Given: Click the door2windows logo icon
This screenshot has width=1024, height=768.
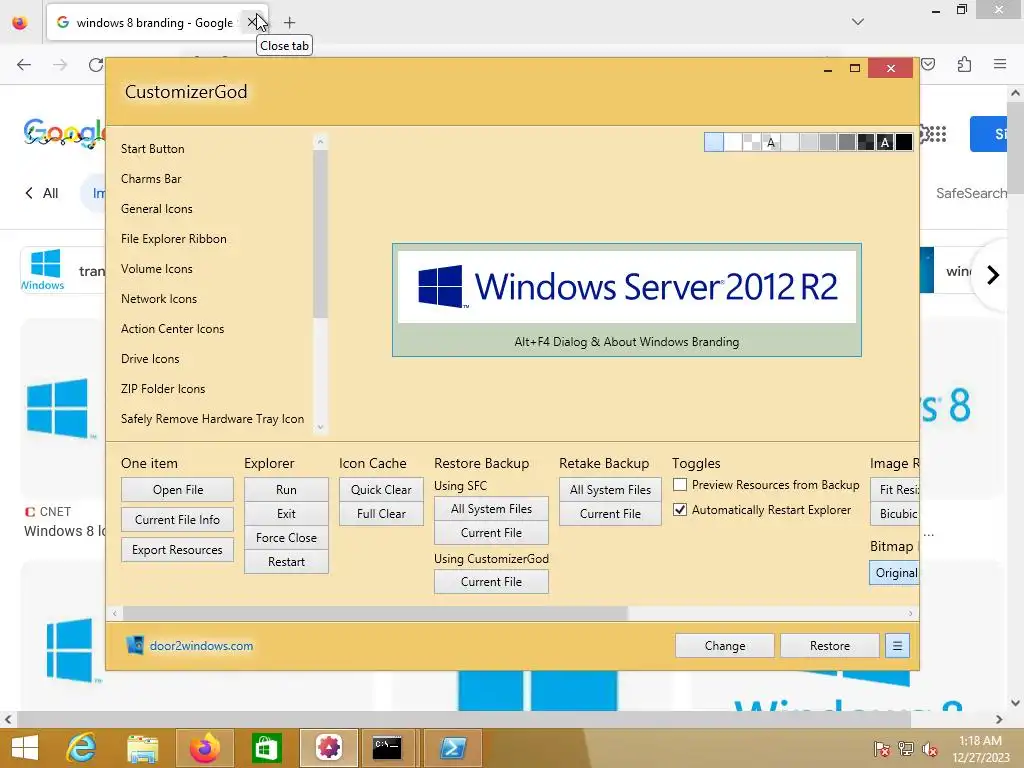Looking at the screenshot, I should [135, 645].
